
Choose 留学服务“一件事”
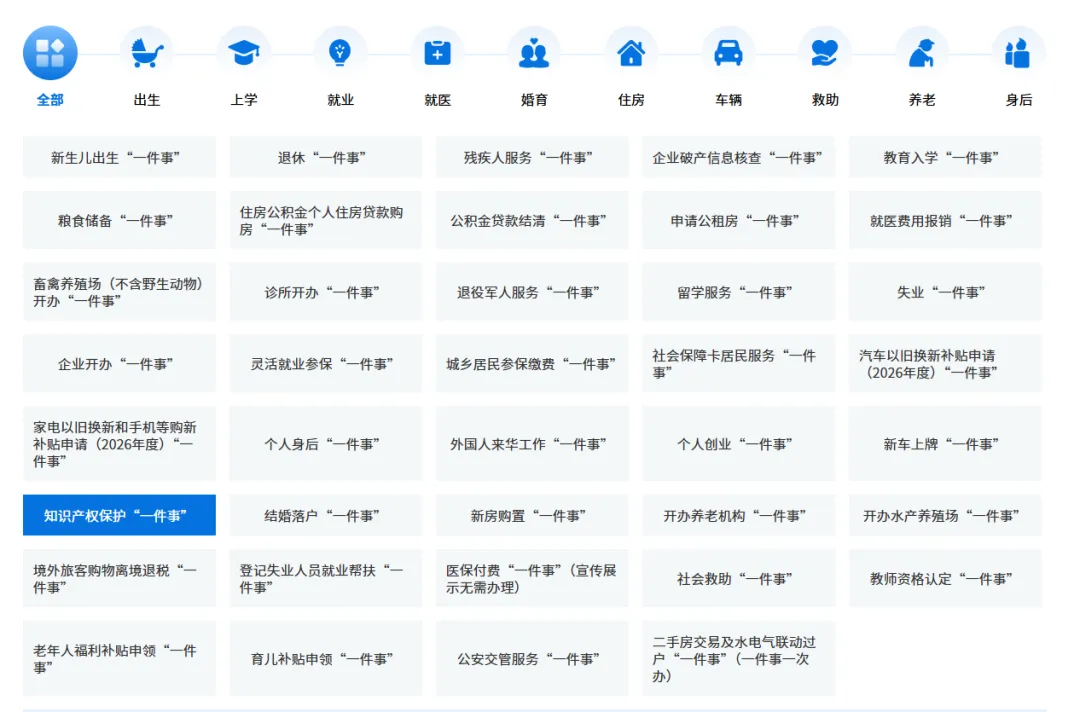click(738, 292)
